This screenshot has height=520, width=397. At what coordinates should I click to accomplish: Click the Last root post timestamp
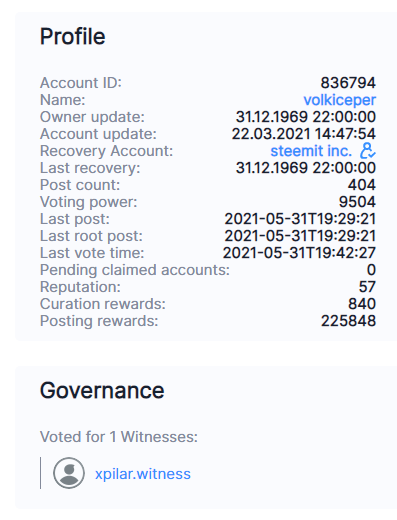pyautogui.click(x=300, y=236)
